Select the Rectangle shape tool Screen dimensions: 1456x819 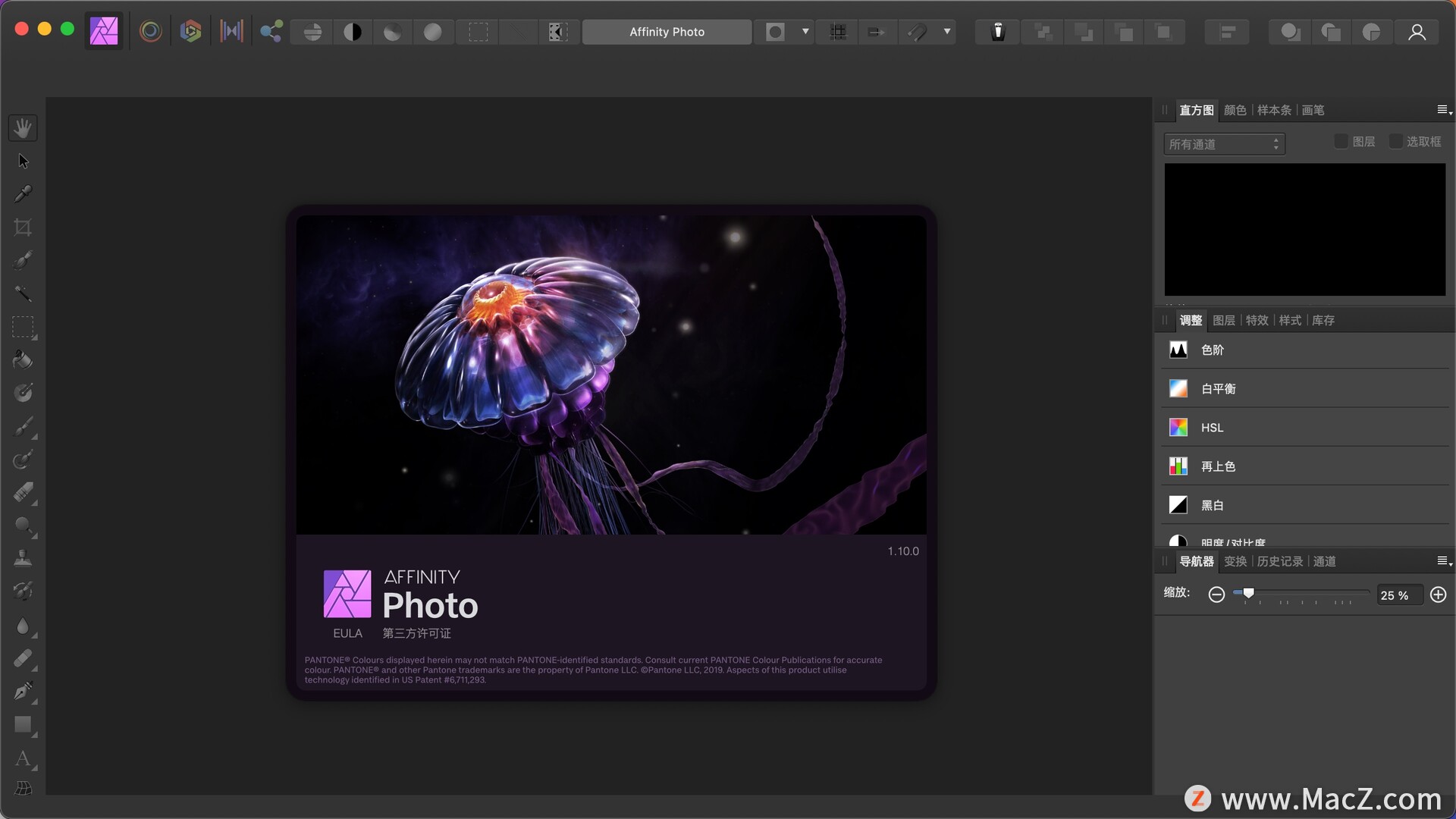(x=23, y=725)
